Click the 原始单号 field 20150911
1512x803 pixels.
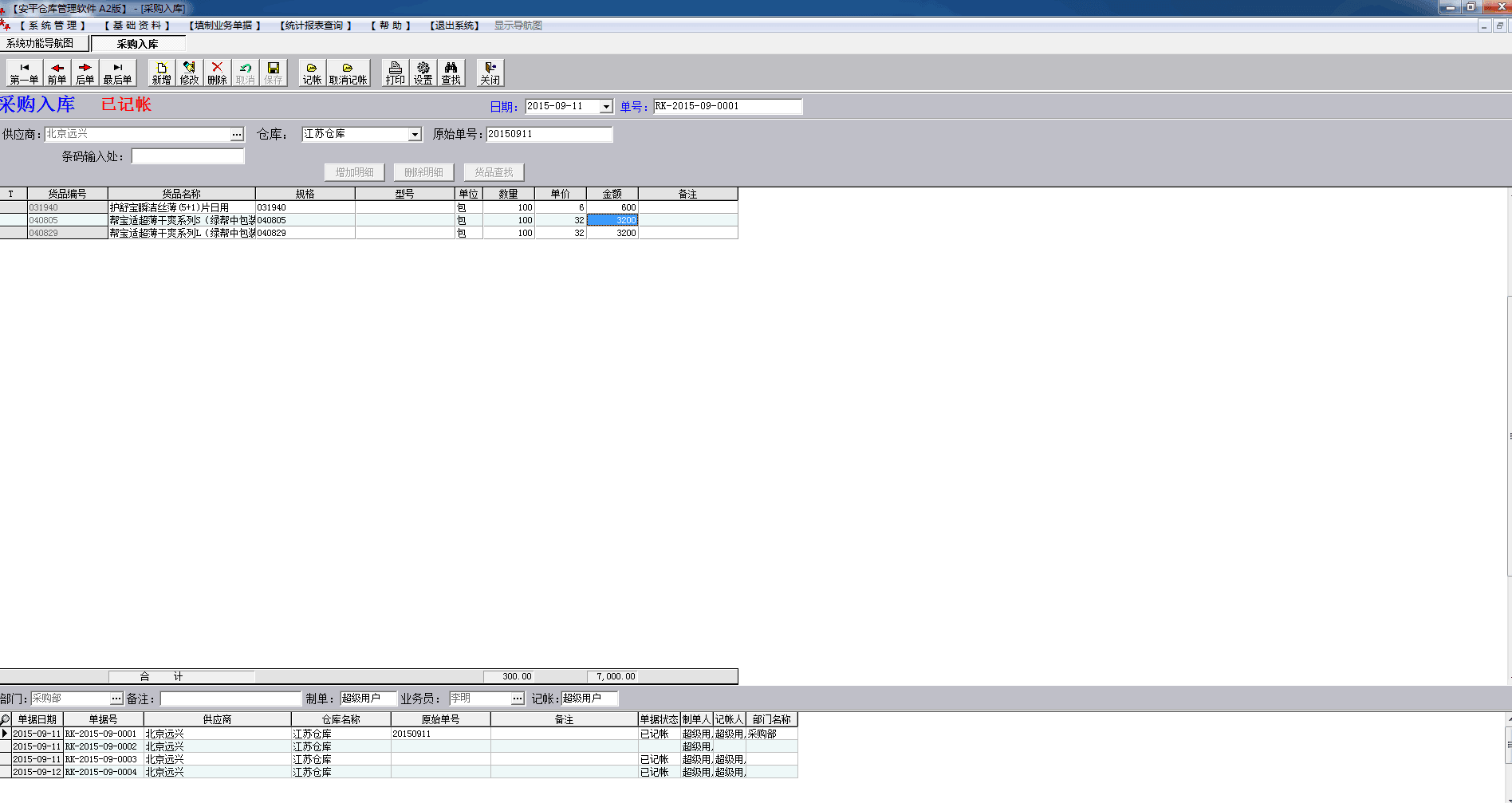click(x=549, y=134)
